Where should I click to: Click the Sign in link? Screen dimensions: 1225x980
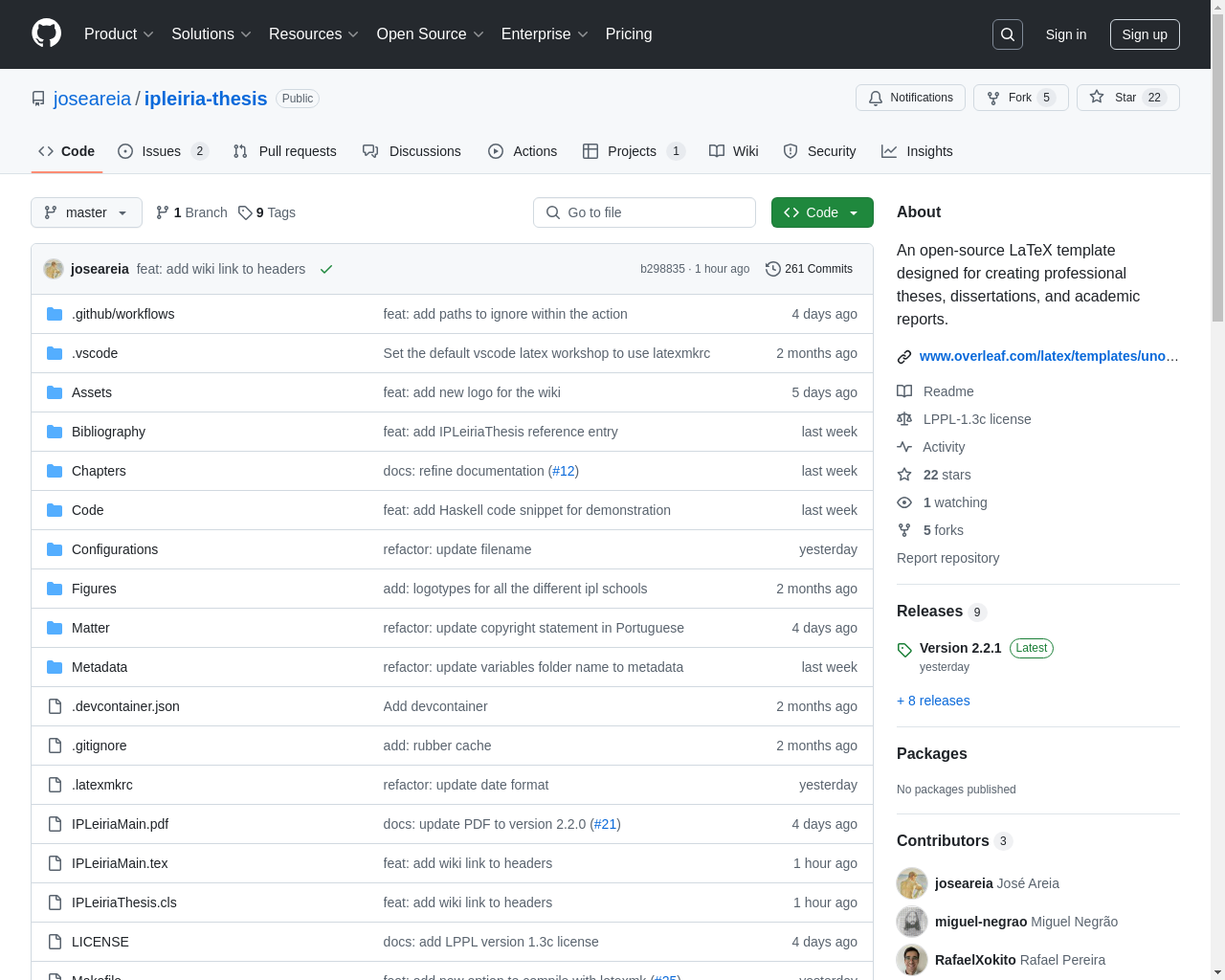pos(1066,34)
